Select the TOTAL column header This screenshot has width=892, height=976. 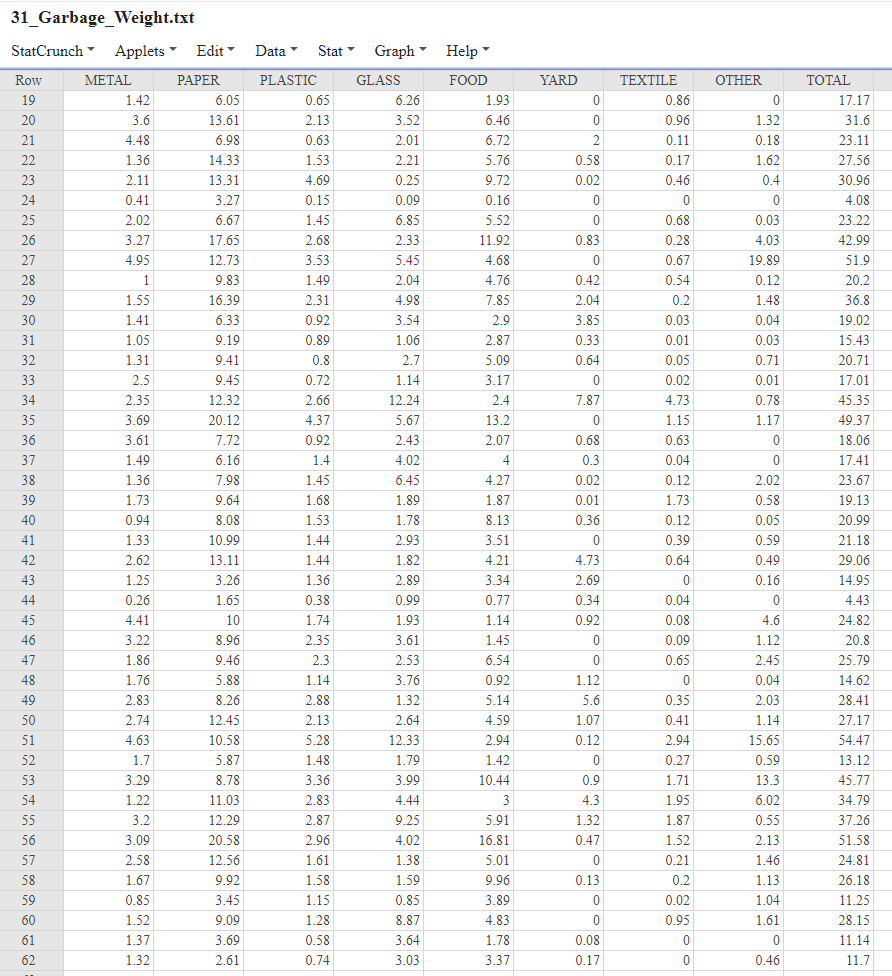click(827, 80)
